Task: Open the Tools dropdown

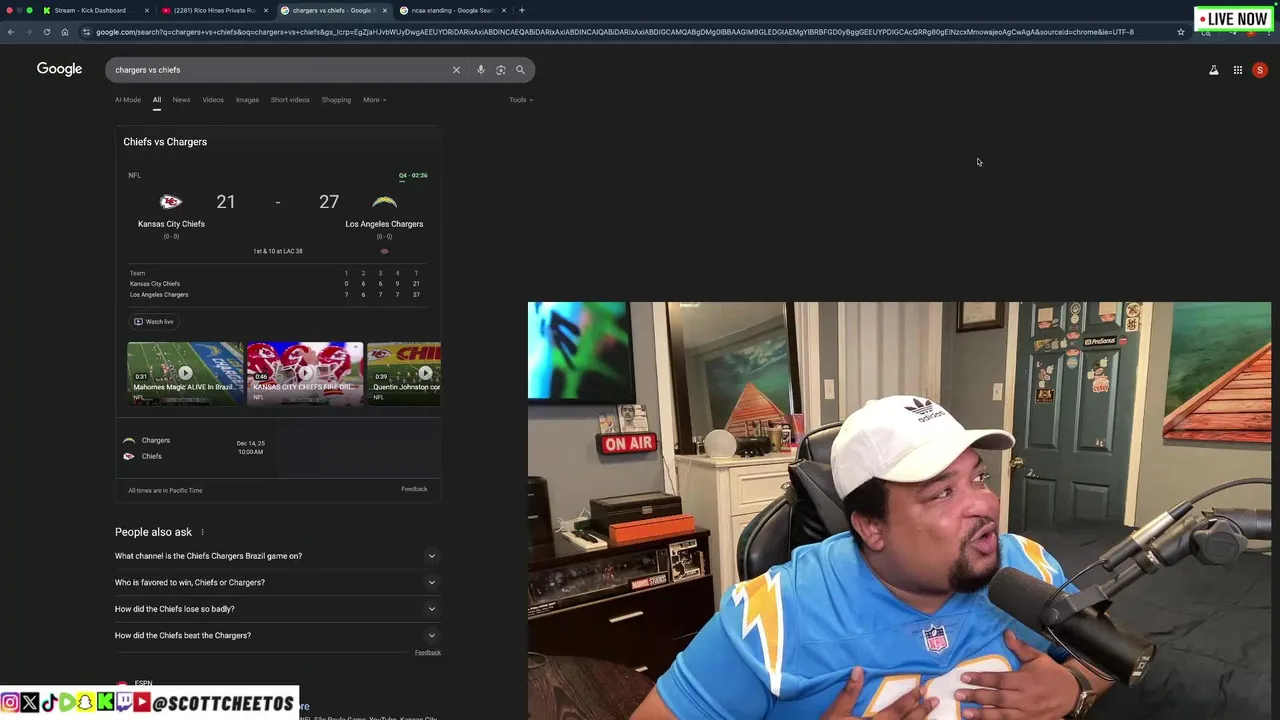Action: tap(521, 100)
